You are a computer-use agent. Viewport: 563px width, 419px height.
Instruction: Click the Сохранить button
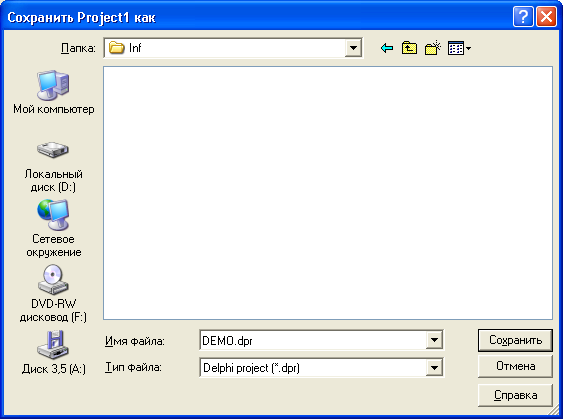pos(515,340)
